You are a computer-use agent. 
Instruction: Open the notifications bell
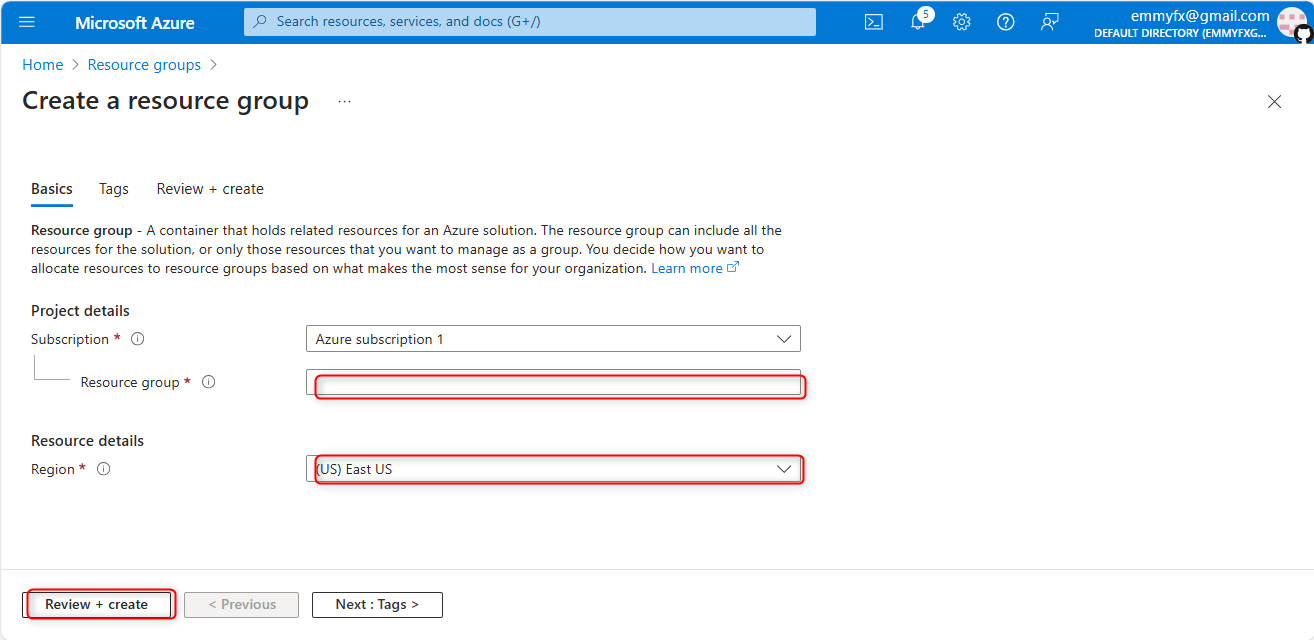(918, 22)
